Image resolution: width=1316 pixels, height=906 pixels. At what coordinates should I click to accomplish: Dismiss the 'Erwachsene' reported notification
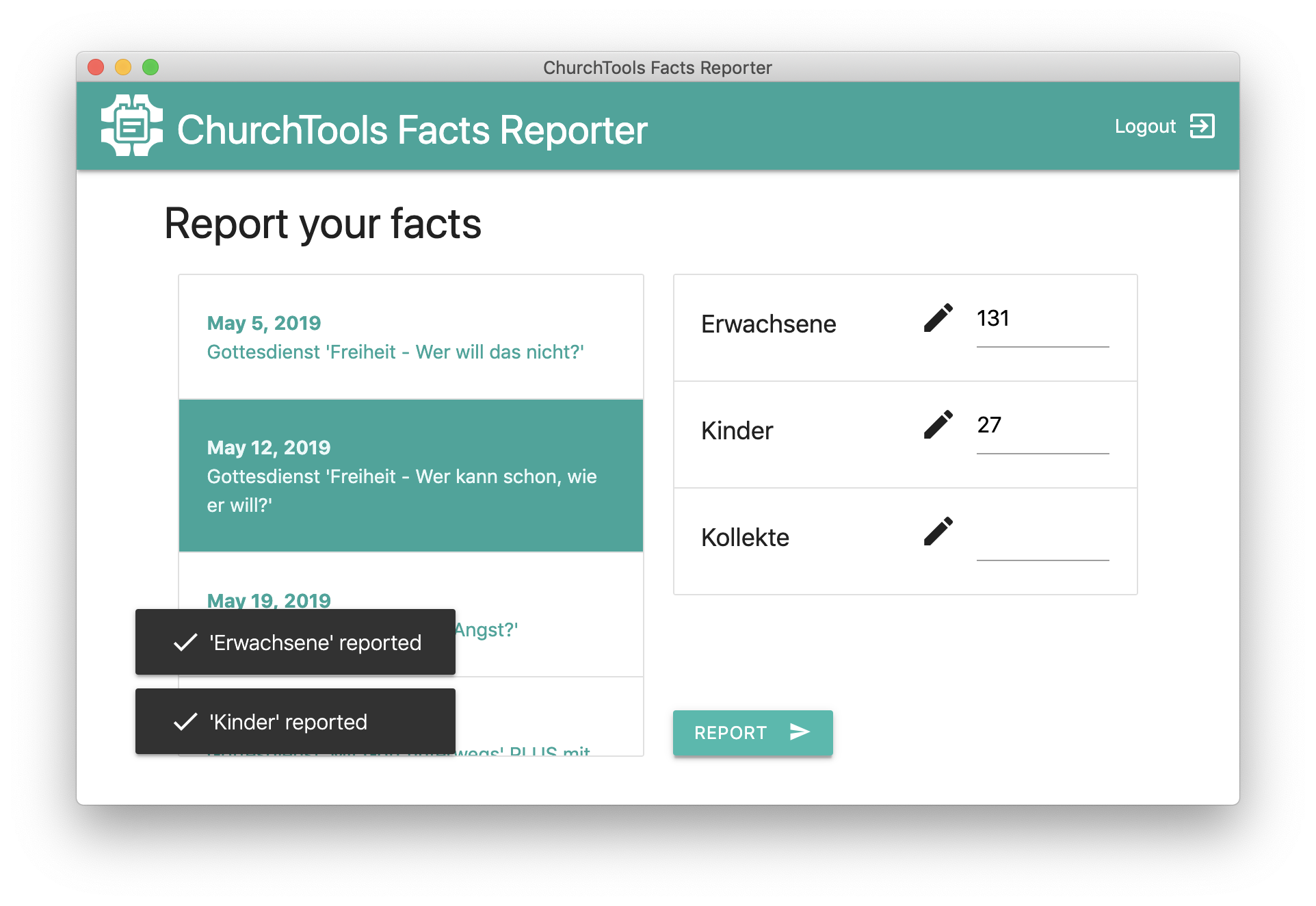pos(315,643)
